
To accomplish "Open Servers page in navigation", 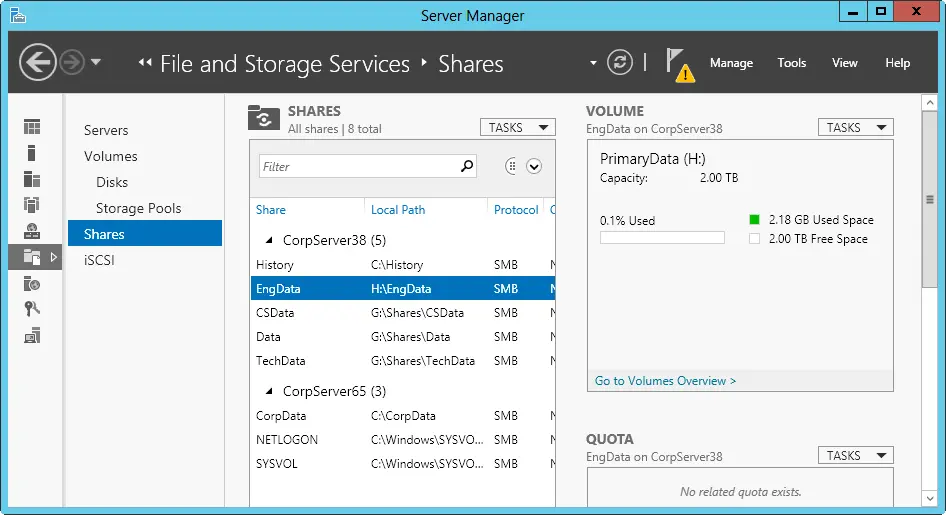I will [106, 130].
